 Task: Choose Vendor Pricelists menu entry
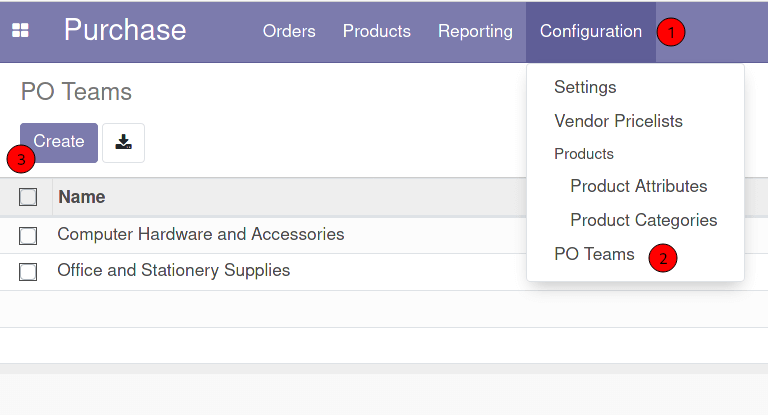[618, 121]
